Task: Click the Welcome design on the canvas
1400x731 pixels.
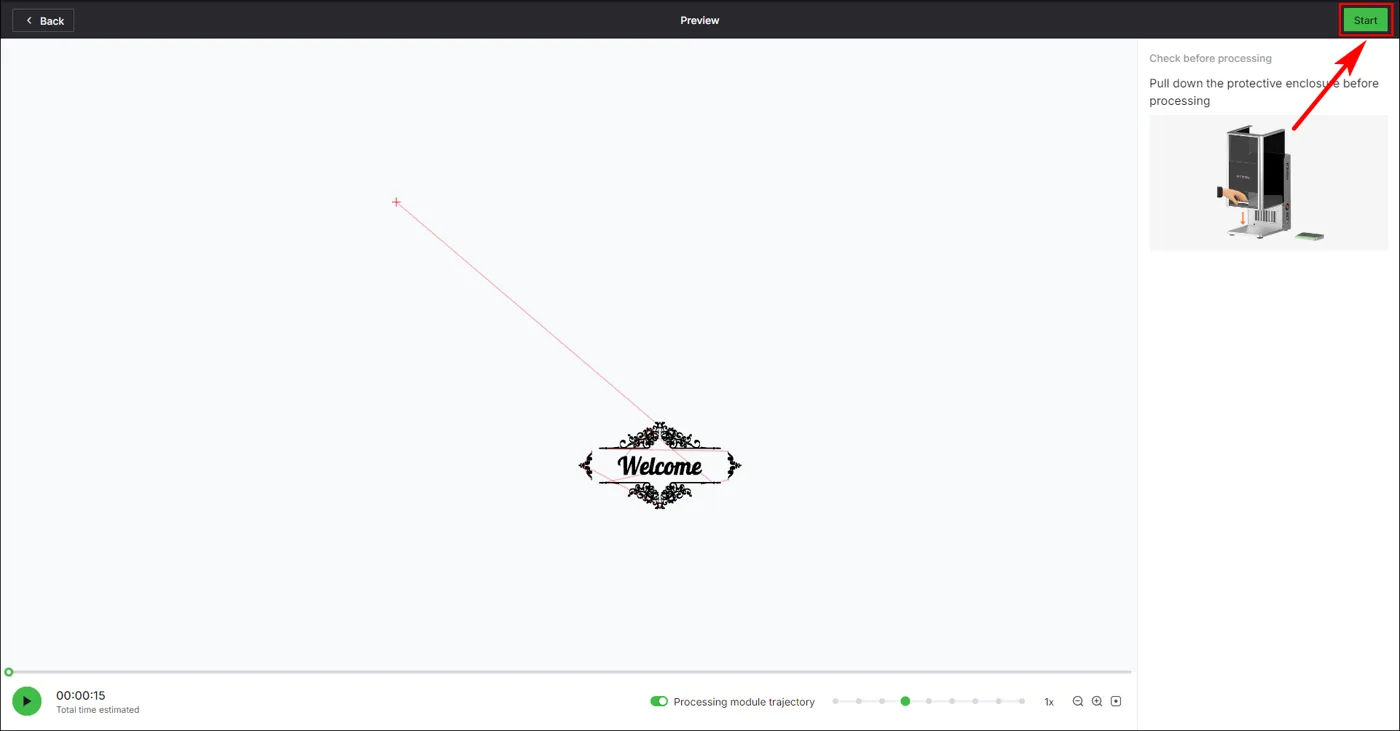Action: pos(660,465)
